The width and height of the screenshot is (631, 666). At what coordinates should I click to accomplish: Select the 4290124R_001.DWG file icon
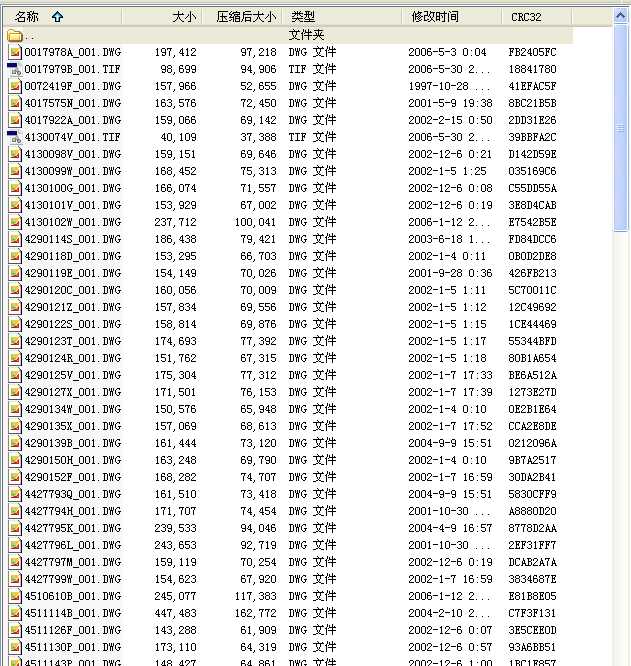tap(15, 358)
